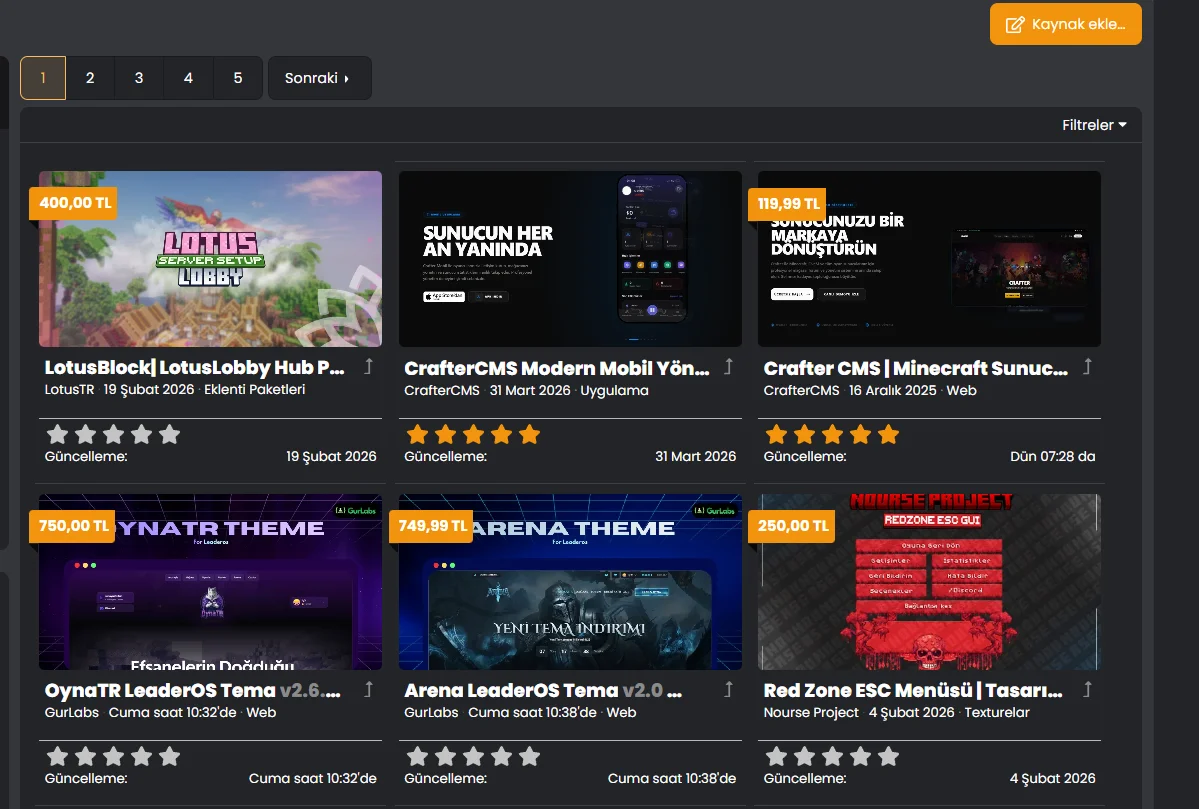Click the orange stars of Crafter CMS Minecraft
Viewport: 1199px width, 809px height.
pyautogui.click(x=832, y=434)
